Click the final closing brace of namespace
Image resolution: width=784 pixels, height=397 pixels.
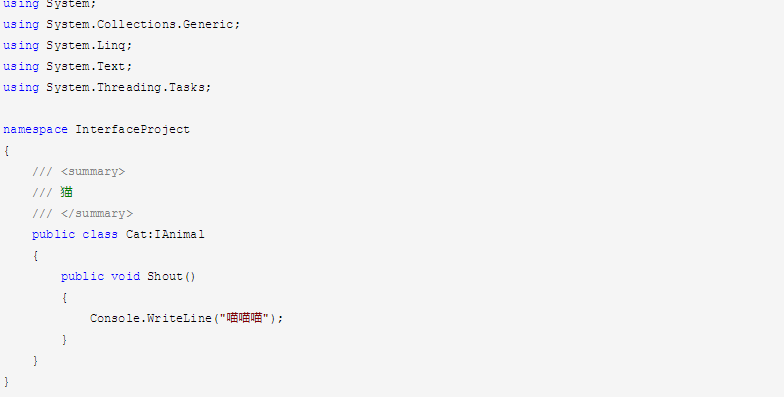tap(6, 382)
